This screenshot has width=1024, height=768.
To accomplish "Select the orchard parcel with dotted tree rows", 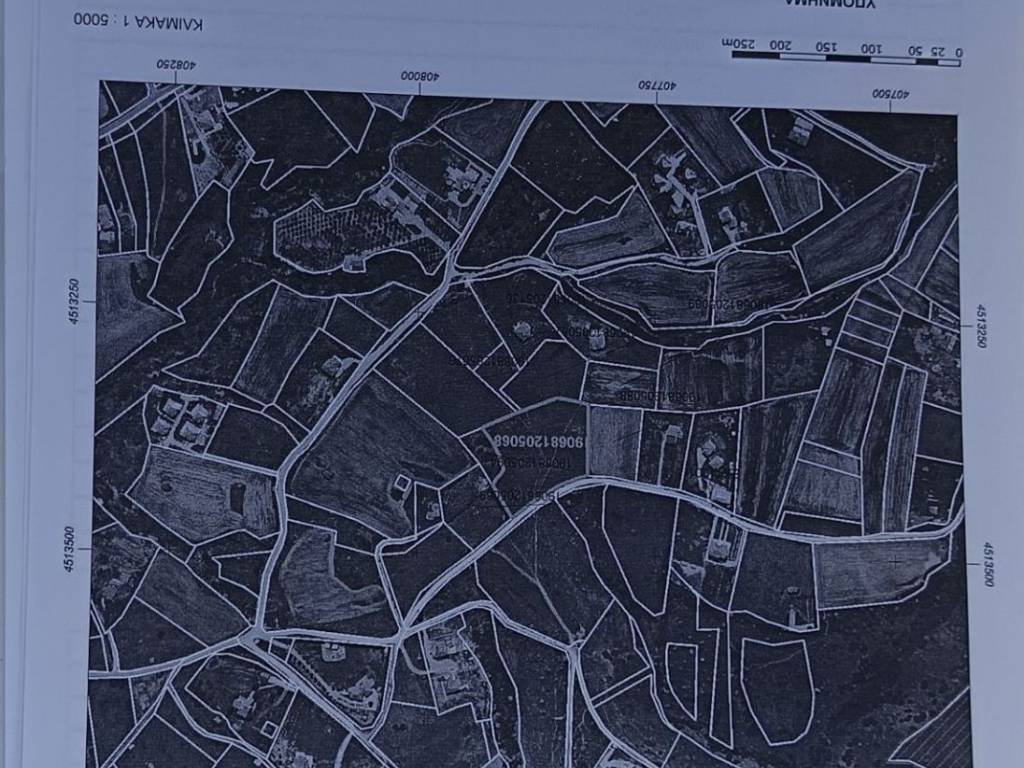I will coord(345,234).
